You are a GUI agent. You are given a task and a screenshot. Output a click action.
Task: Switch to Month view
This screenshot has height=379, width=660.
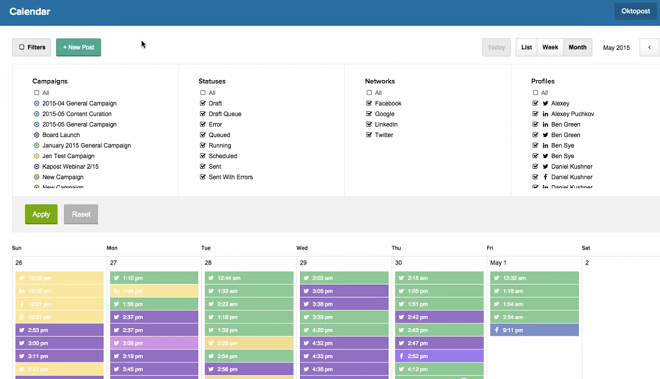578,47
